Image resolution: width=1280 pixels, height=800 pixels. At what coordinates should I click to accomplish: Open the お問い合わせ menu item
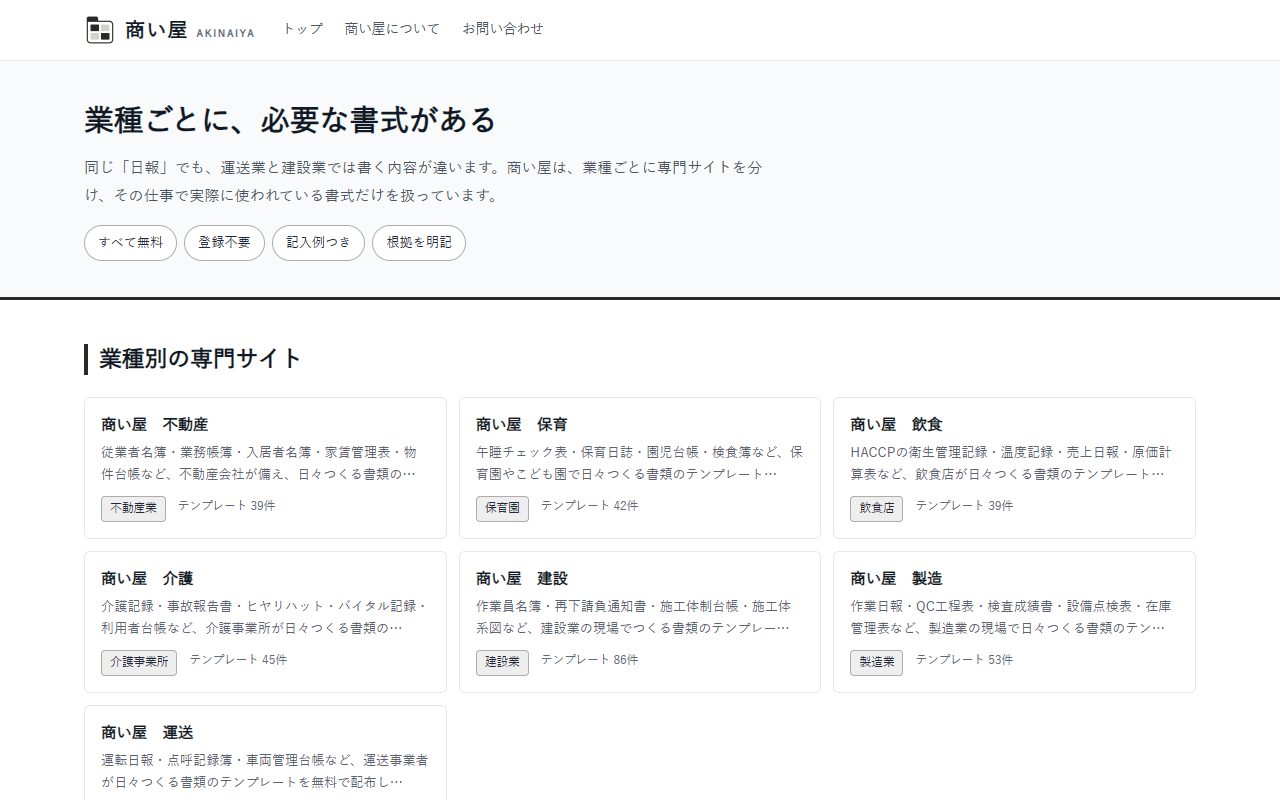pyautogui.click(x=503, y=29)
